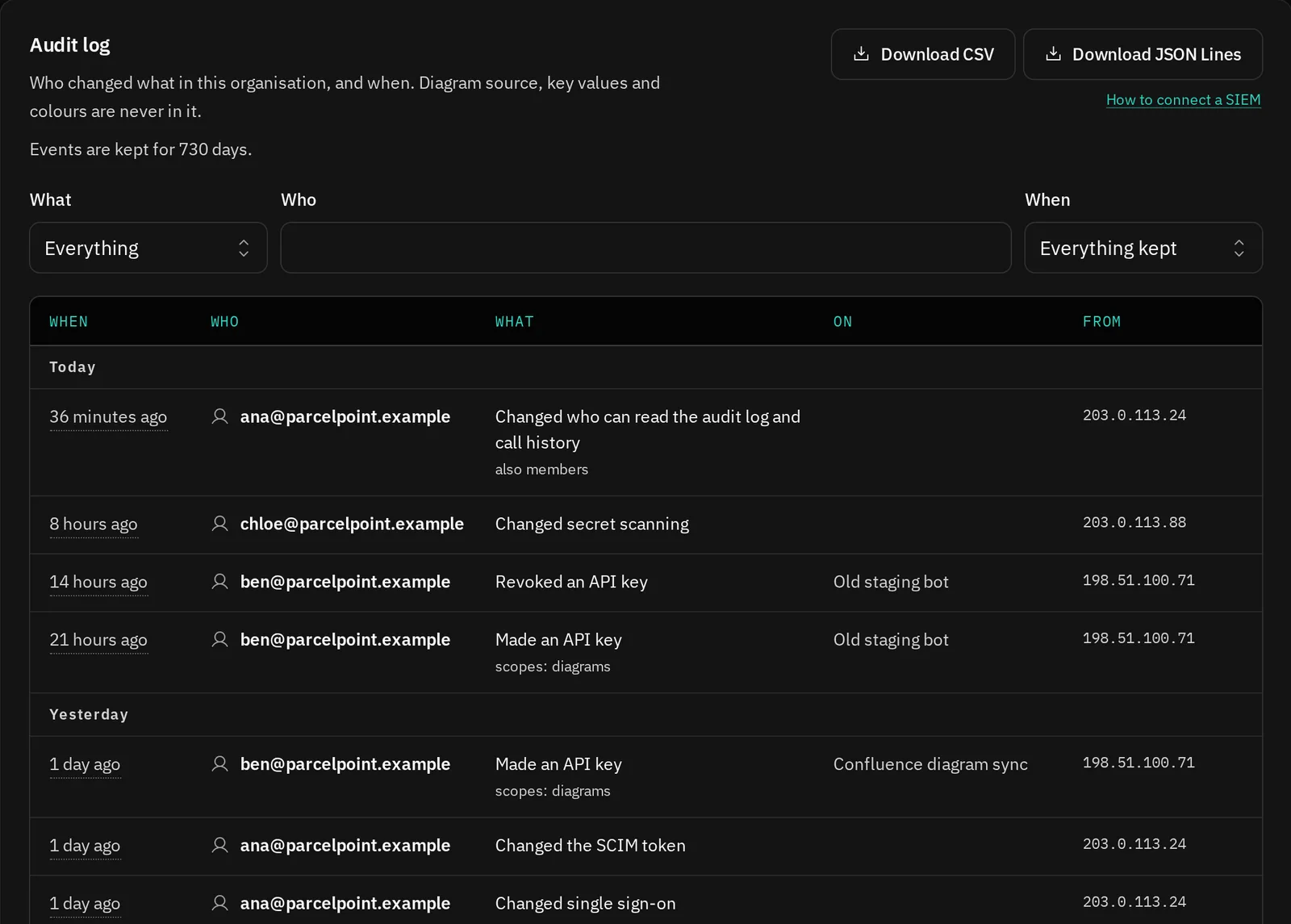Image resolution: width=1291 pixels, height=924 pixels.
Task: Click the 21 hours ago timestamp
Action: coord(98,641)
